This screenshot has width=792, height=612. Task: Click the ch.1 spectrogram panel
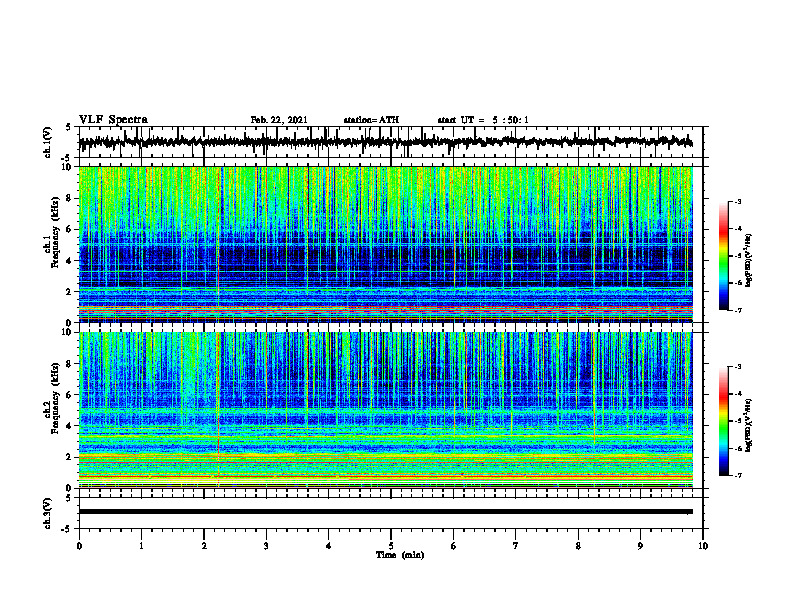(386, 244)
